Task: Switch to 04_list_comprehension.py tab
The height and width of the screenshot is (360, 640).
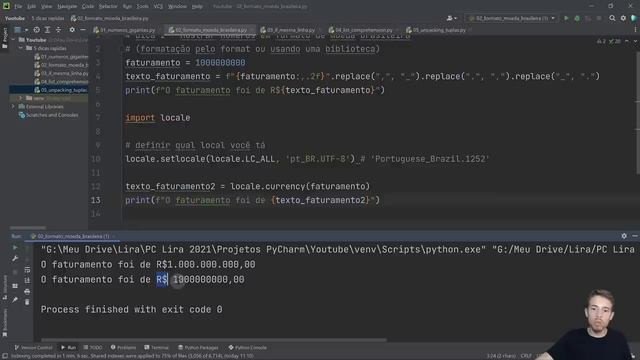Action: tap(361, 30)
